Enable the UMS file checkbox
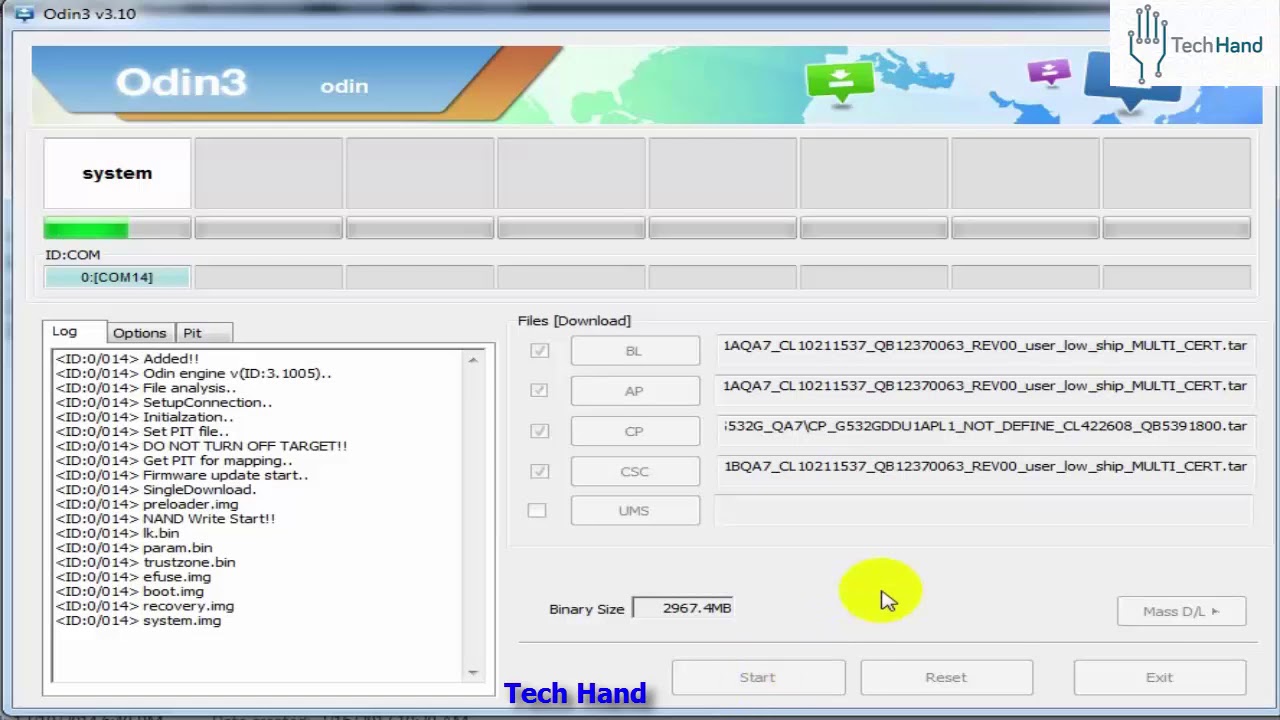The height and width of the screenshot is (720, 1280). (537, 511)
